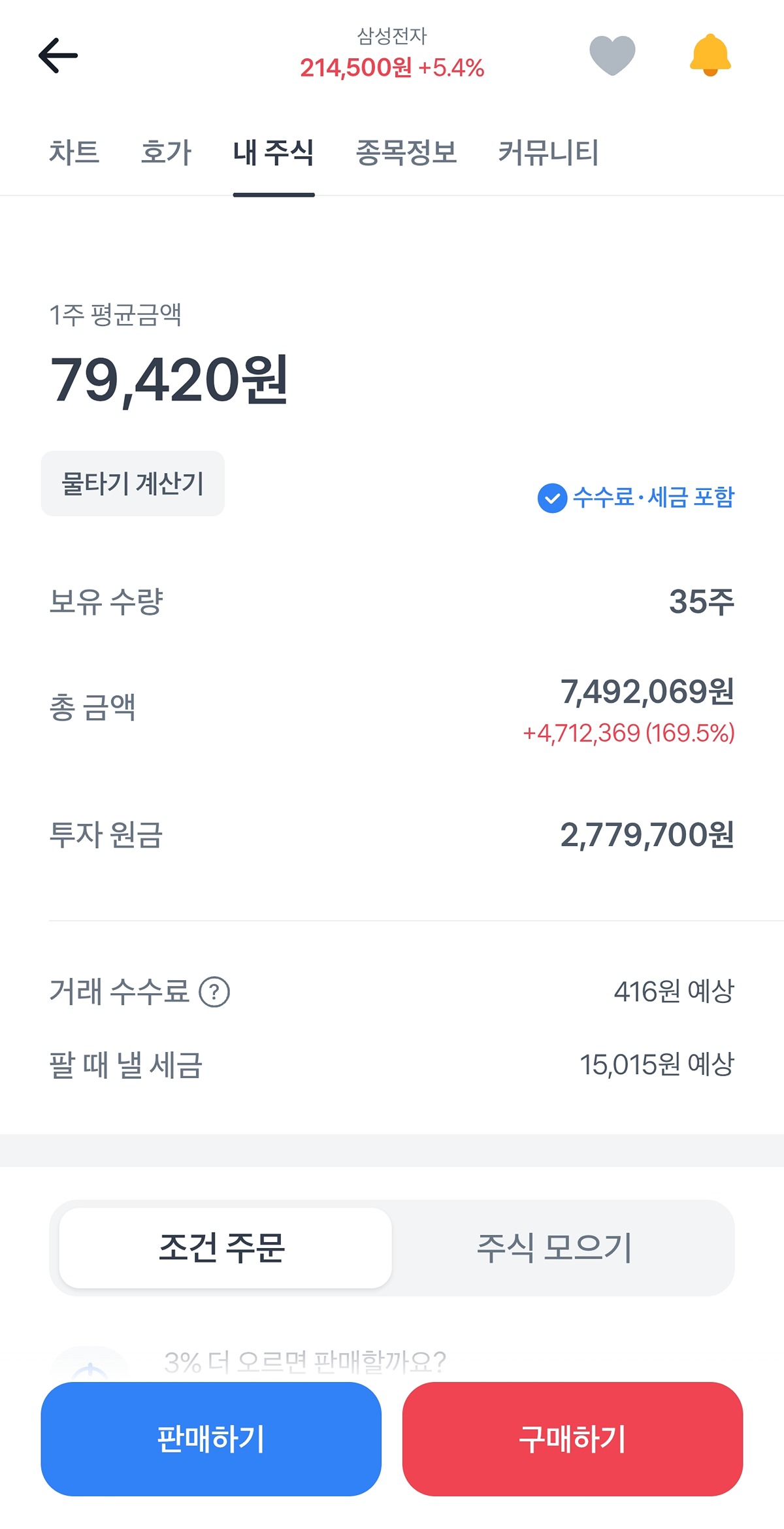Tap the 총 금액 value 7,492,069원
Image resolution: width=784 pixels, height=1529 pixels.
click(647, 692)
